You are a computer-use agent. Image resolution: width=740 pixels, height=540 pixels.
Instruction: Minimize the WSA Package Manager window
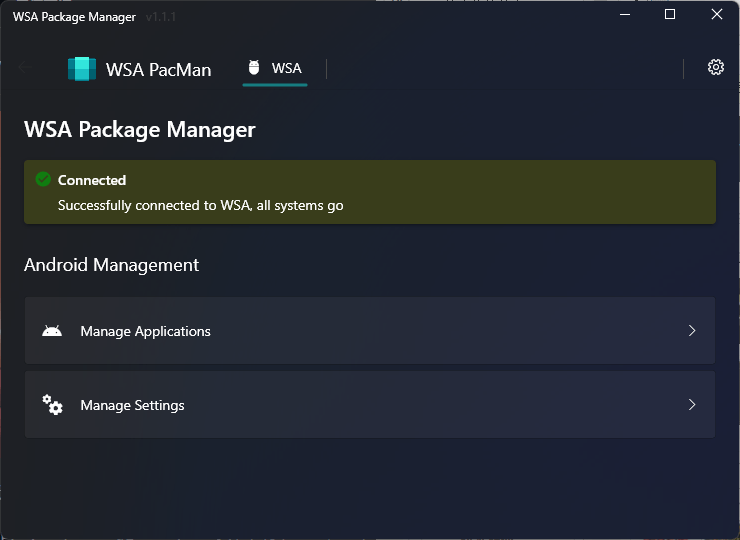625,15
